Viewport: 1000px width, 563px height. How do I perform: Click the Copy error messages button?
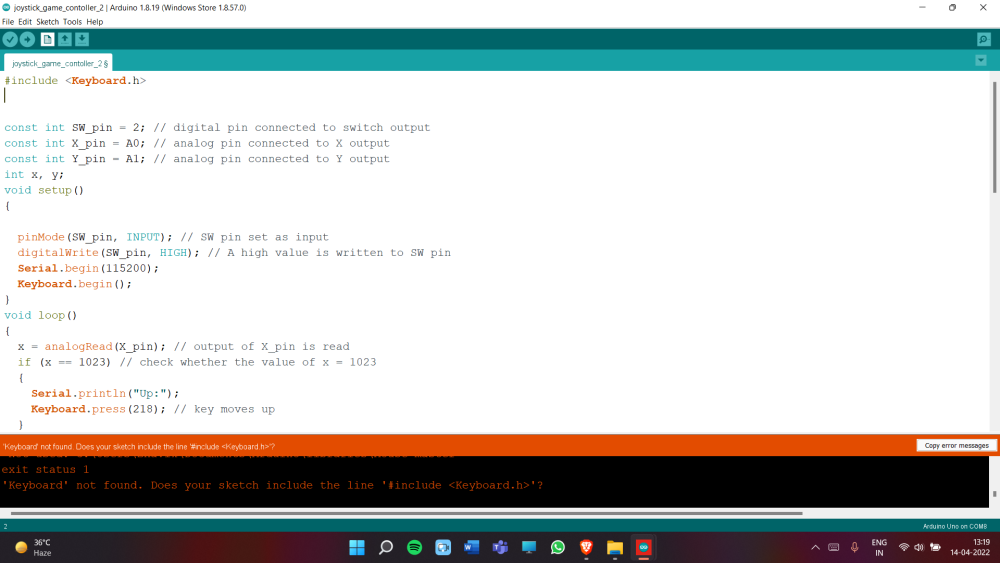[956, 445]
